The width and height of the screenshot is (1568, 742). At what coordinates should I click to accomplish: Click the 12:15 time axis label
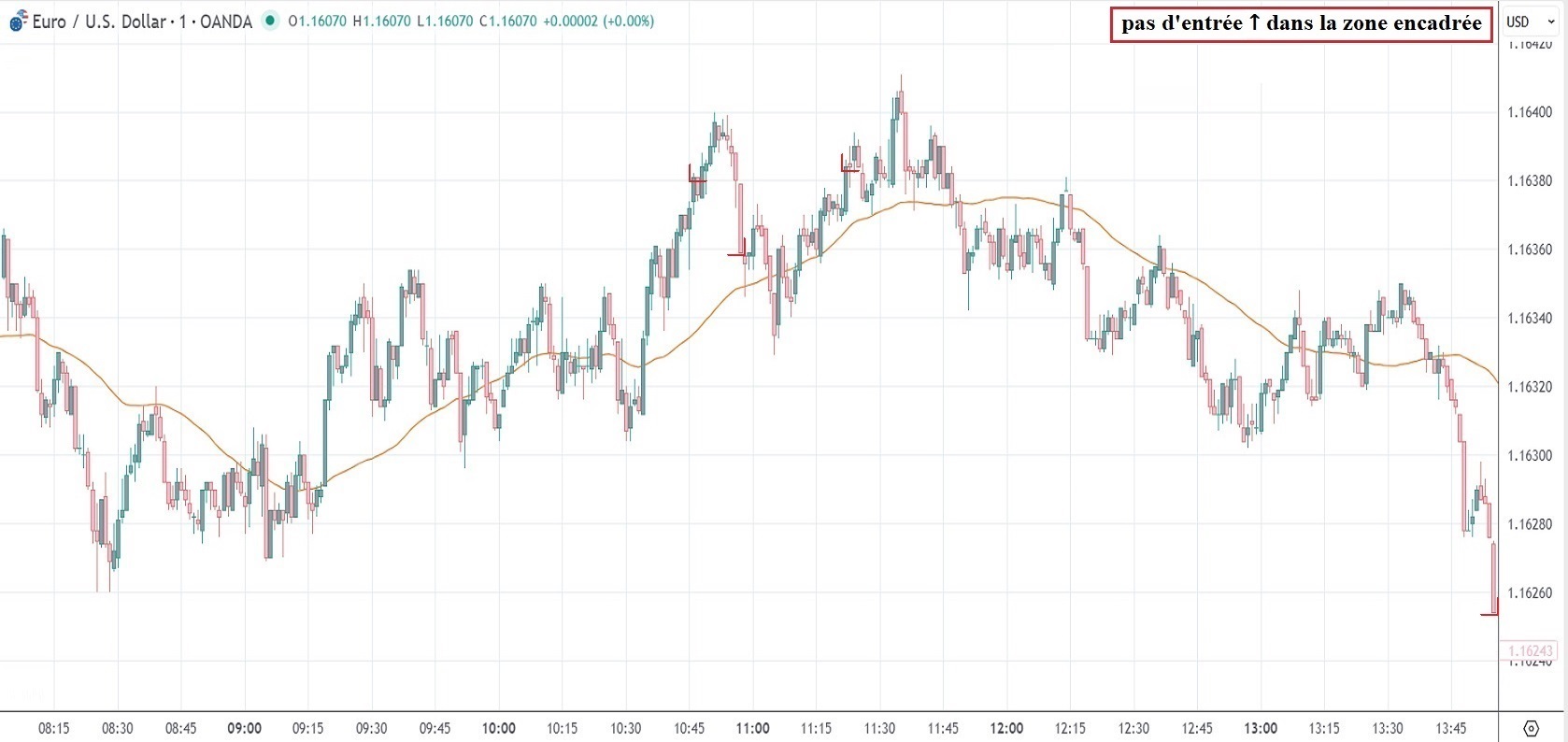(1071, 728)
